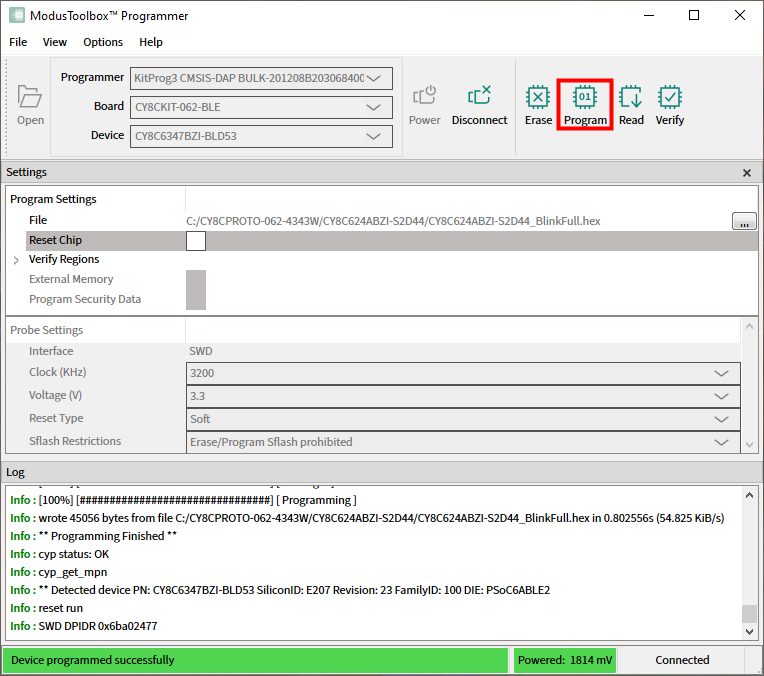This screenshot has height=676, width=764.
Task: Click the Program chip icon
Action: [585, 97]
